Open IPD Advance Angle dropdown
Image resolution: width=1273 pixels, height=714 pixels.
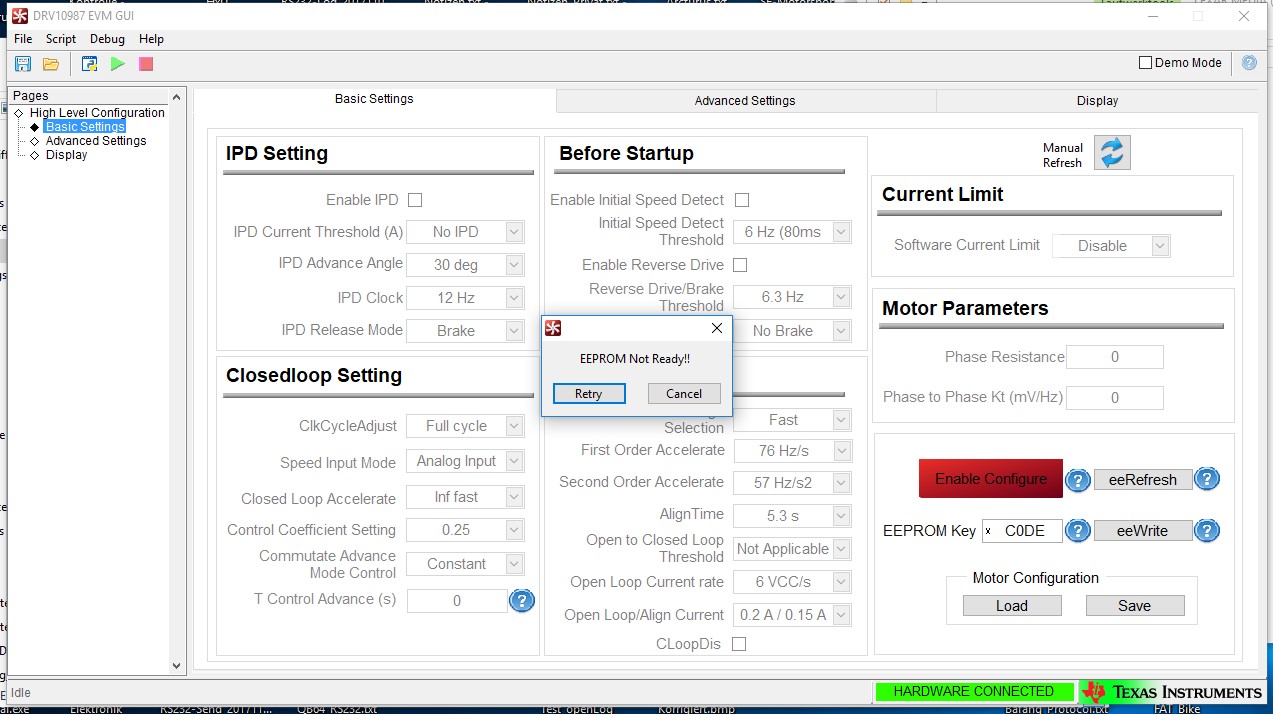(x=465, y=265)
